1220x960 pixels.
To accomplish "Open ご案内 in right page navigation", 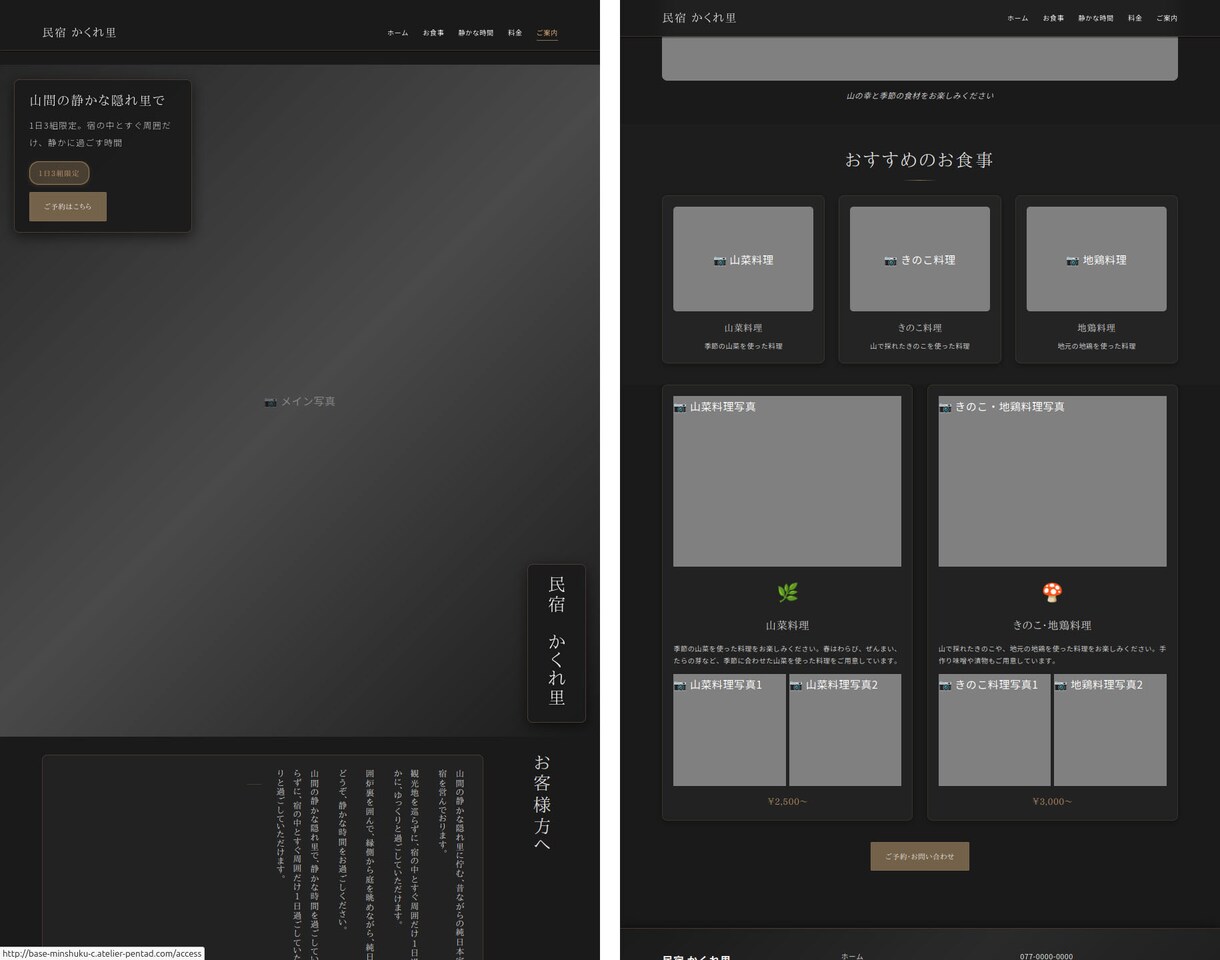I will tap(1167, 18).
